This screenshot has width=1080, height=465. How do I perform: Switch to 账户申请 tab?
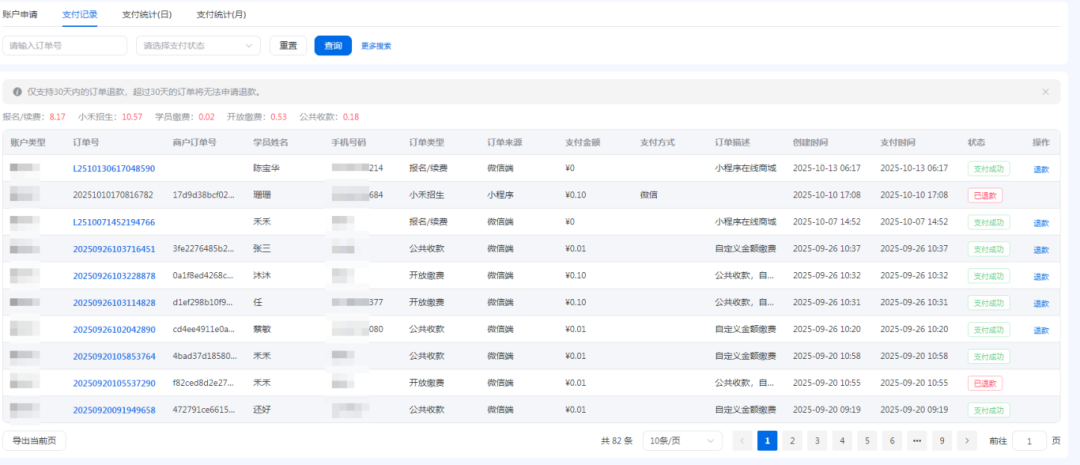(20, 15)
